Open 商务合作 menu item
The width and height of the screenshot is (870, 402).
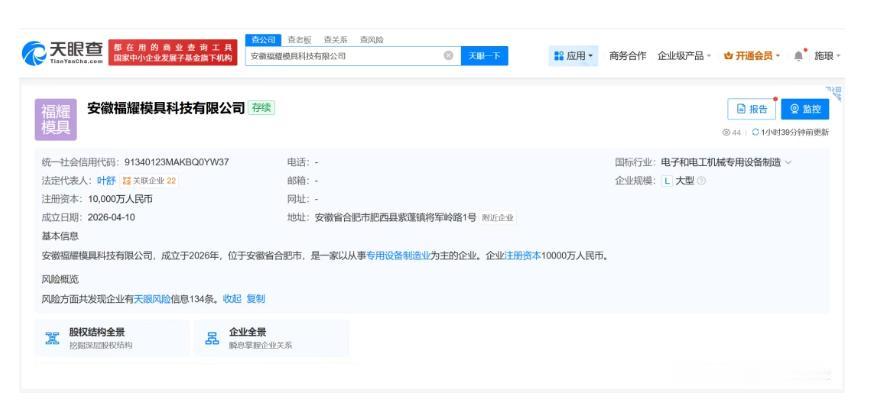coord(628,56)
